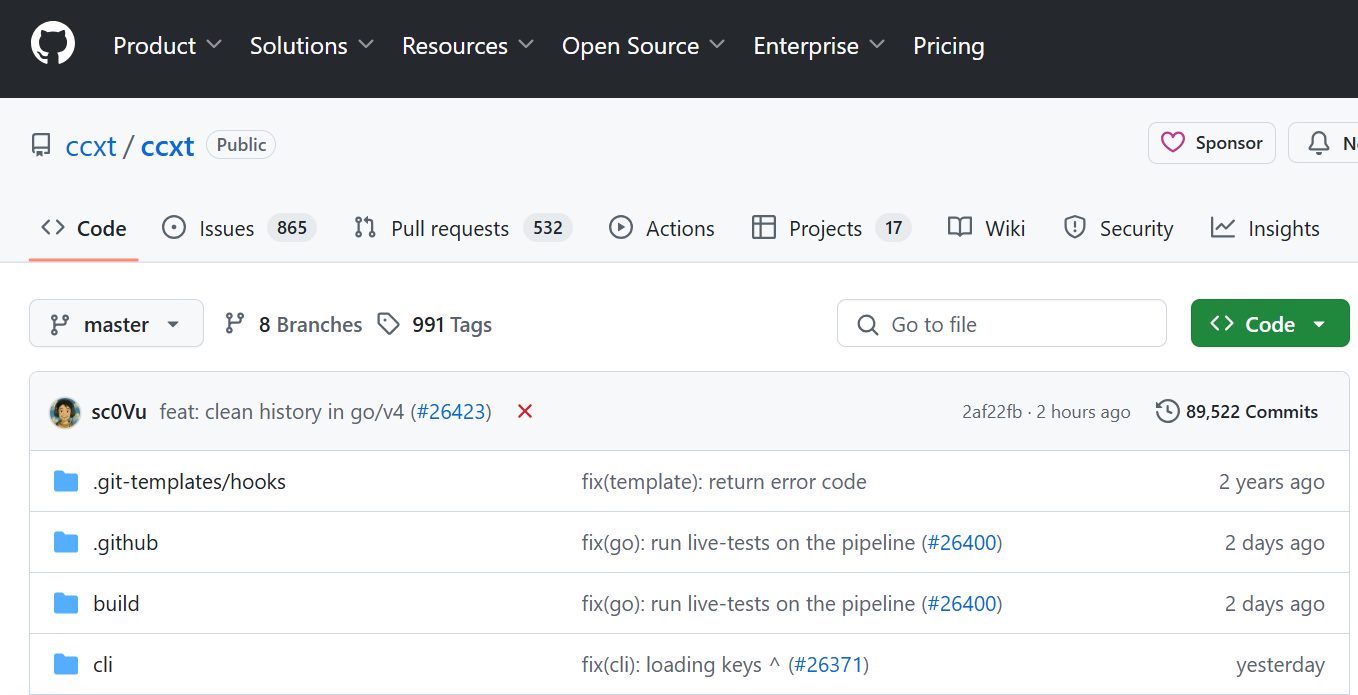Image resolution: width=1358 pixels, height=695 pixels.
Task: Click the notifications bell icon
Action: (x=1319, y=143)
